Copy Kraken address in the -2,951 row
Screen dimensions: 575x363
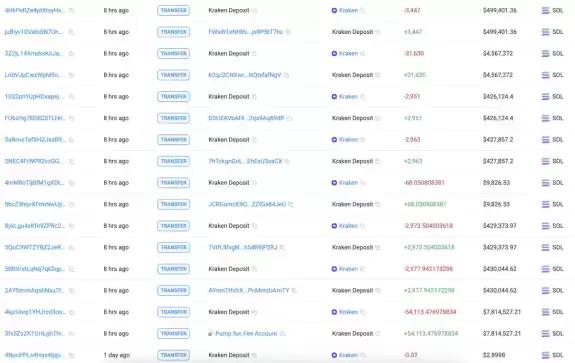(x=362, y=97)
